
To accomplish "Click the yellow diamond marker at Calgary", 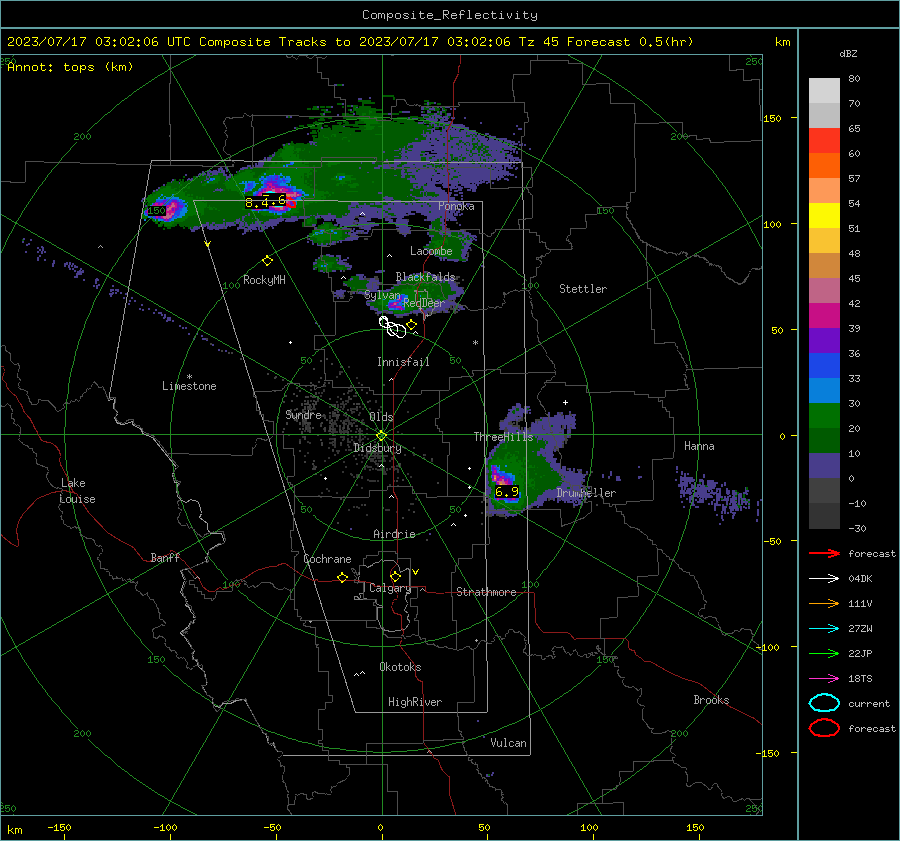I will [x=395, y=576].
